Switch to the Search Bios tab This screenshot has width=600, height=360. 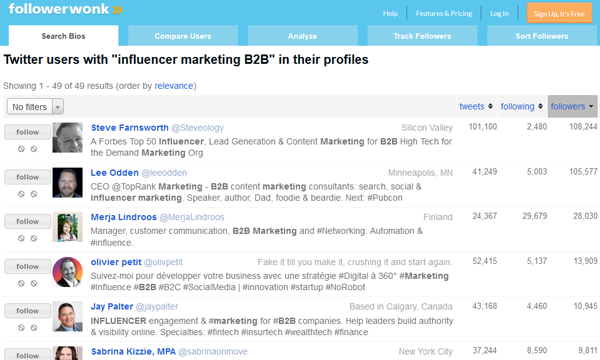(64, 36)
